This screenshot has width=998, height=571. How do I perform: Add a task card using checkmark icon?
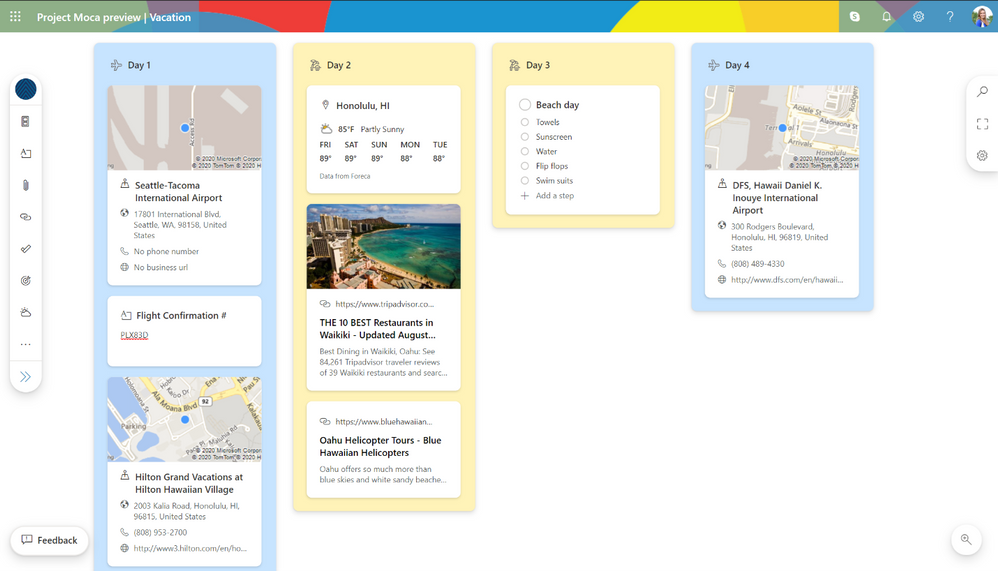tap(25, 248)
